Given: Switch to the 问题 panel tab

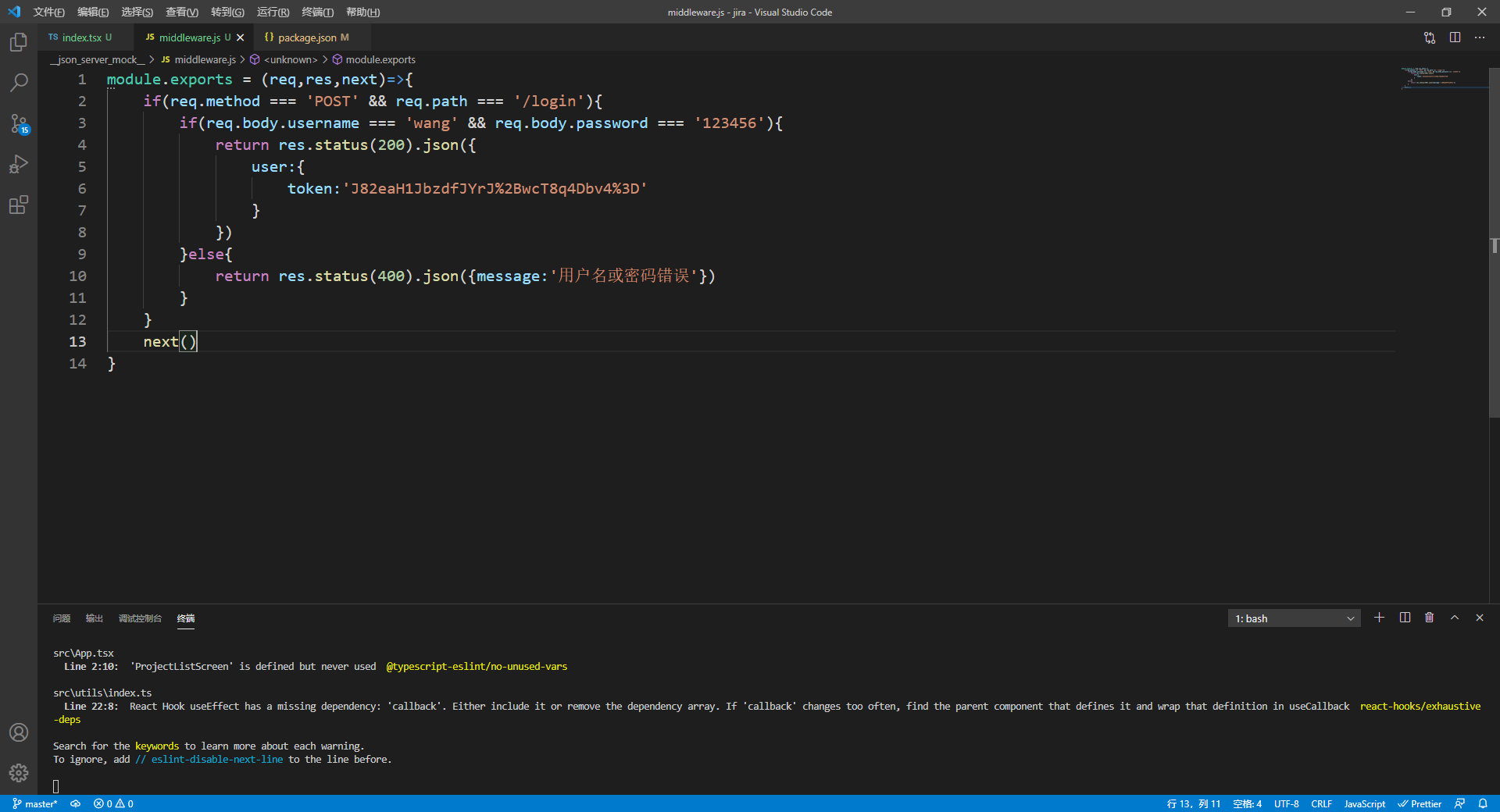Looking at the screenshot, I should (62, 618).
